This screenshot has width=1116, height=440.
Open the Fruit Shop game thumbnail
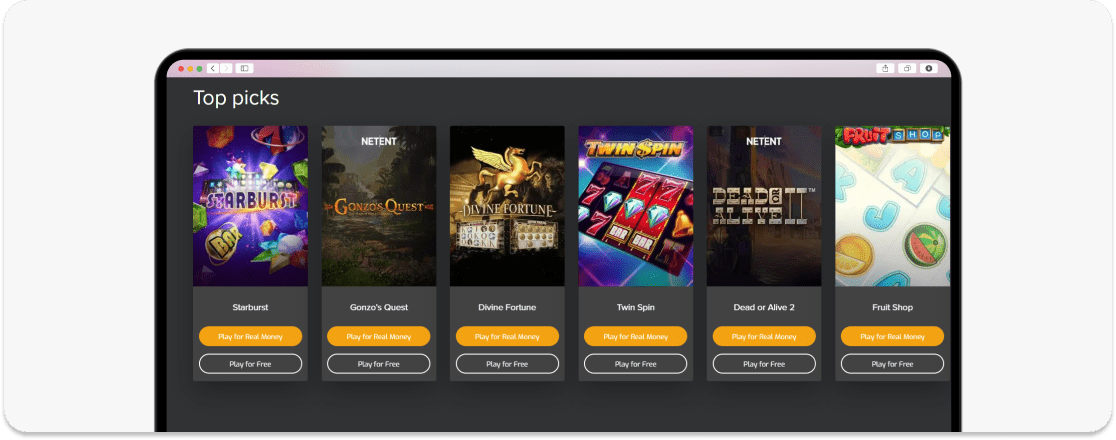click(893, 206)
